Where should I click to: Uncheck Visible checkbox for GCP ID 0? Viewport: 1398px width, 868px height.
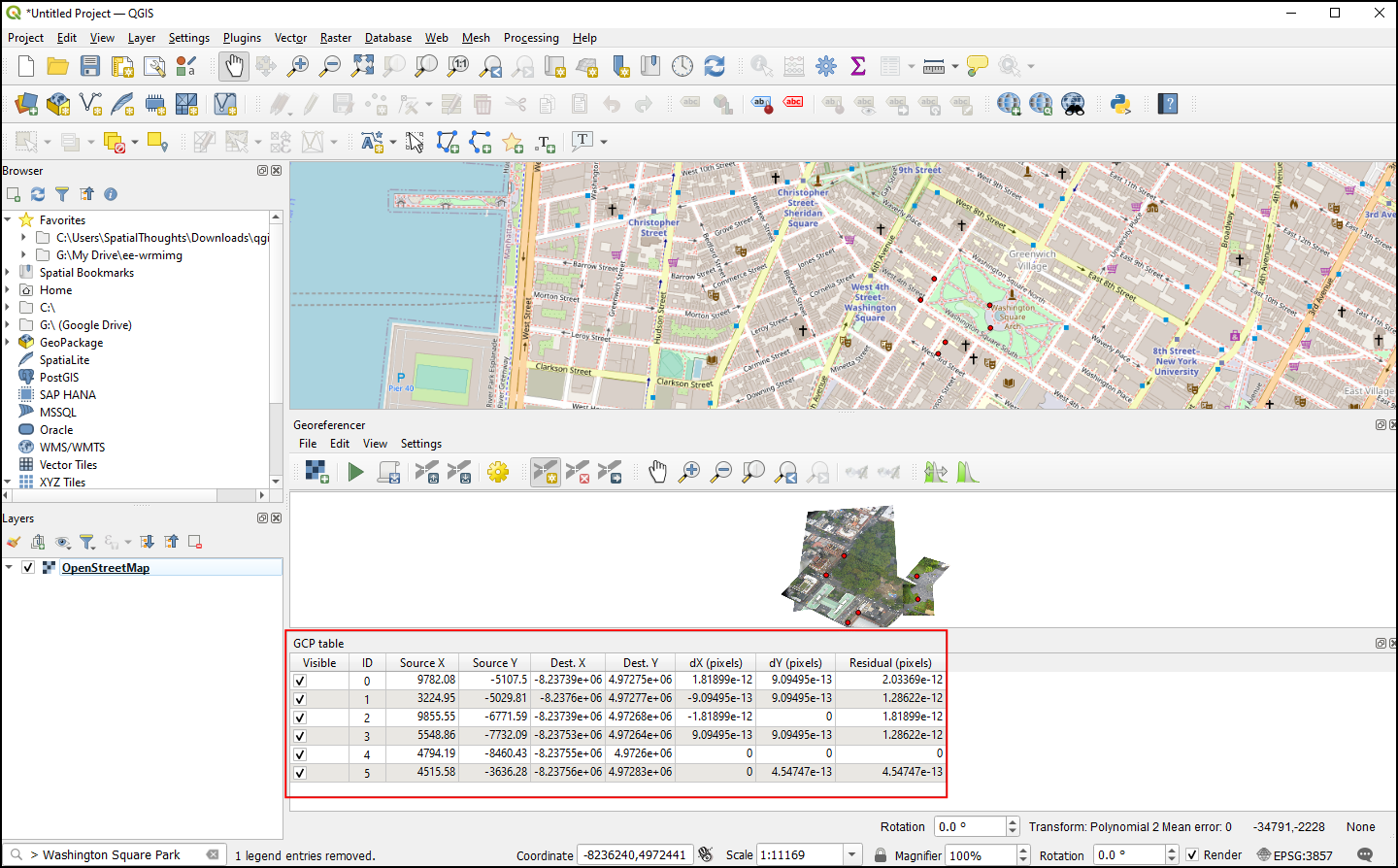point(300,681)
